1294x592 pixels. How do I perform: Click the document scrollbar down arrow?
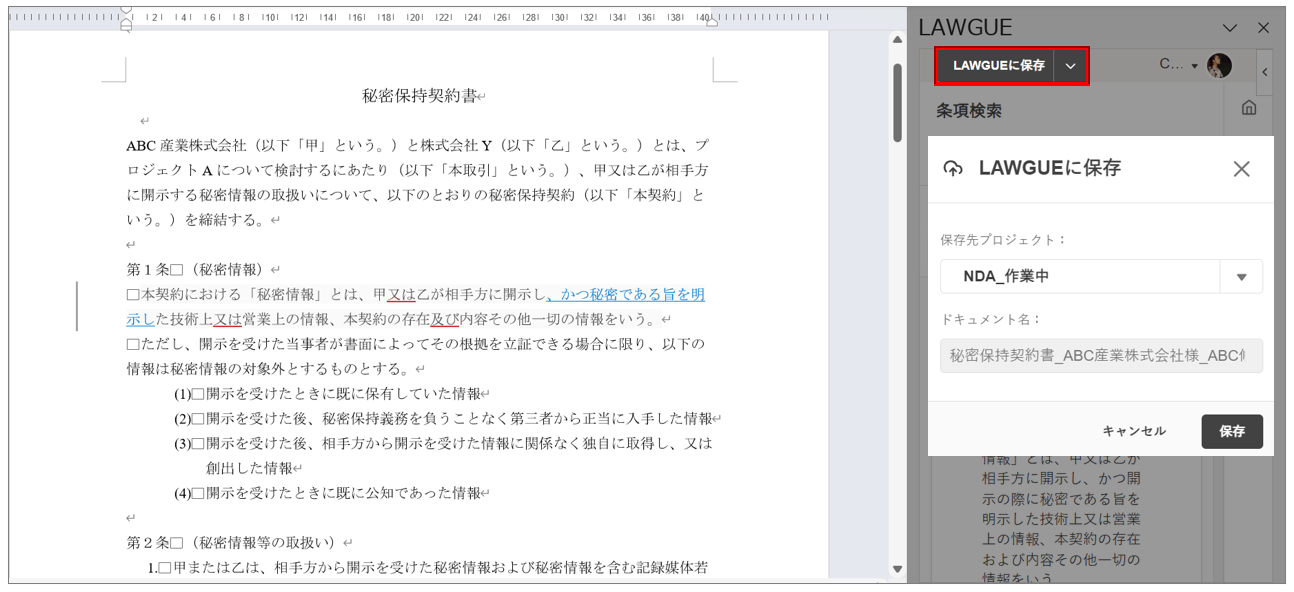897,570
